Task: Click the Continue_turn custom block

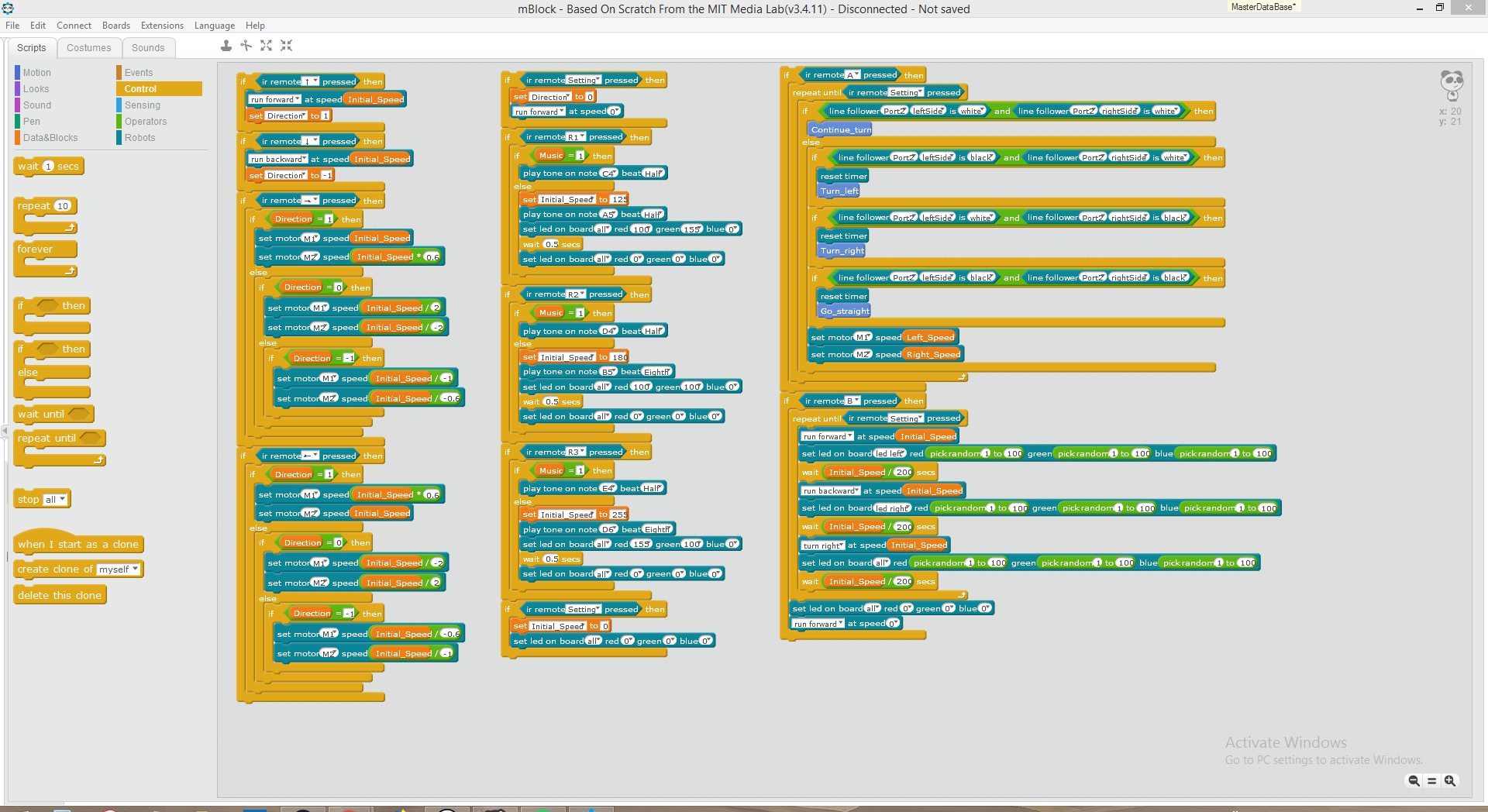Action: (841, 129)
